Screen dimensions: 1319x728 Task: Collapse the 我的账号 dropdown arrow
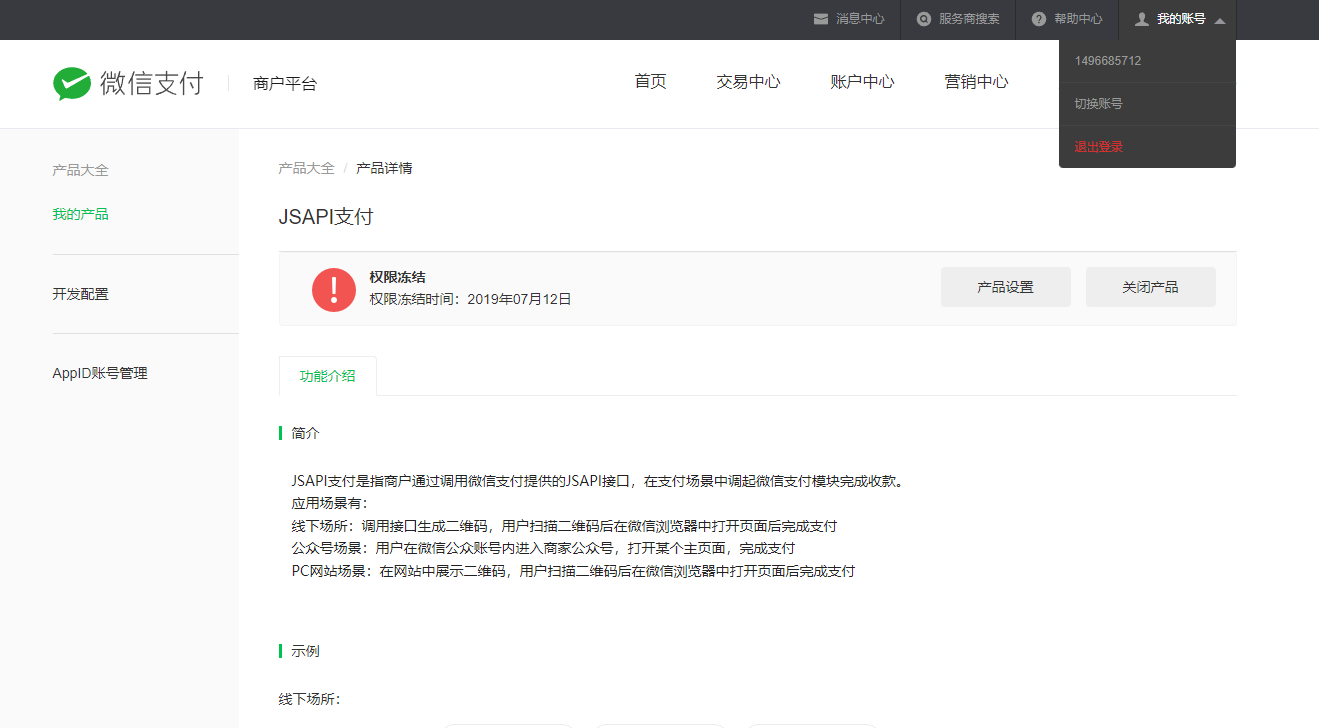pos(1220,20)
